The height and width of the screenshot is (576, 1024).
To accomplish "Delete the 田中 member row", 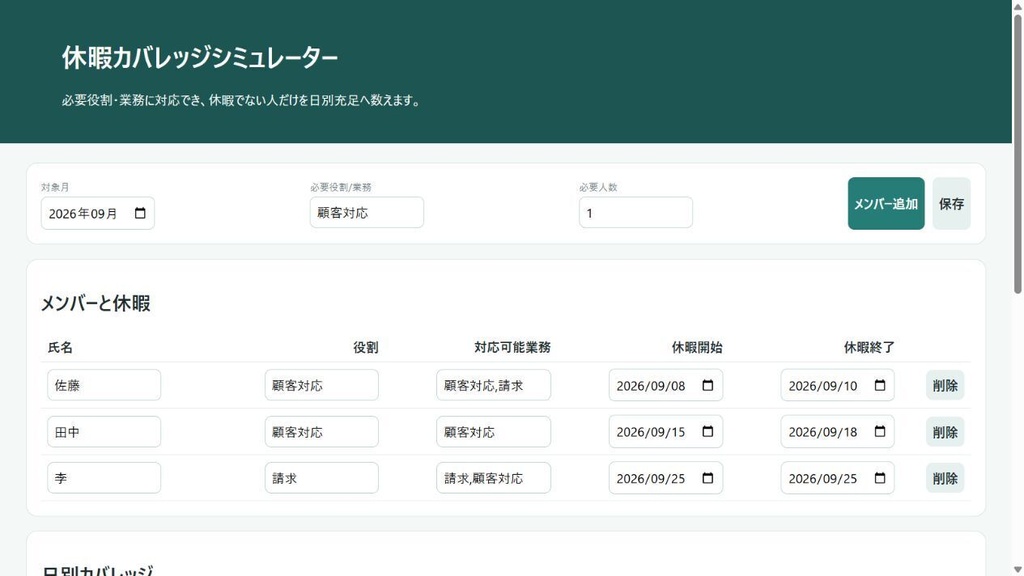I will [x=944, y=432].
